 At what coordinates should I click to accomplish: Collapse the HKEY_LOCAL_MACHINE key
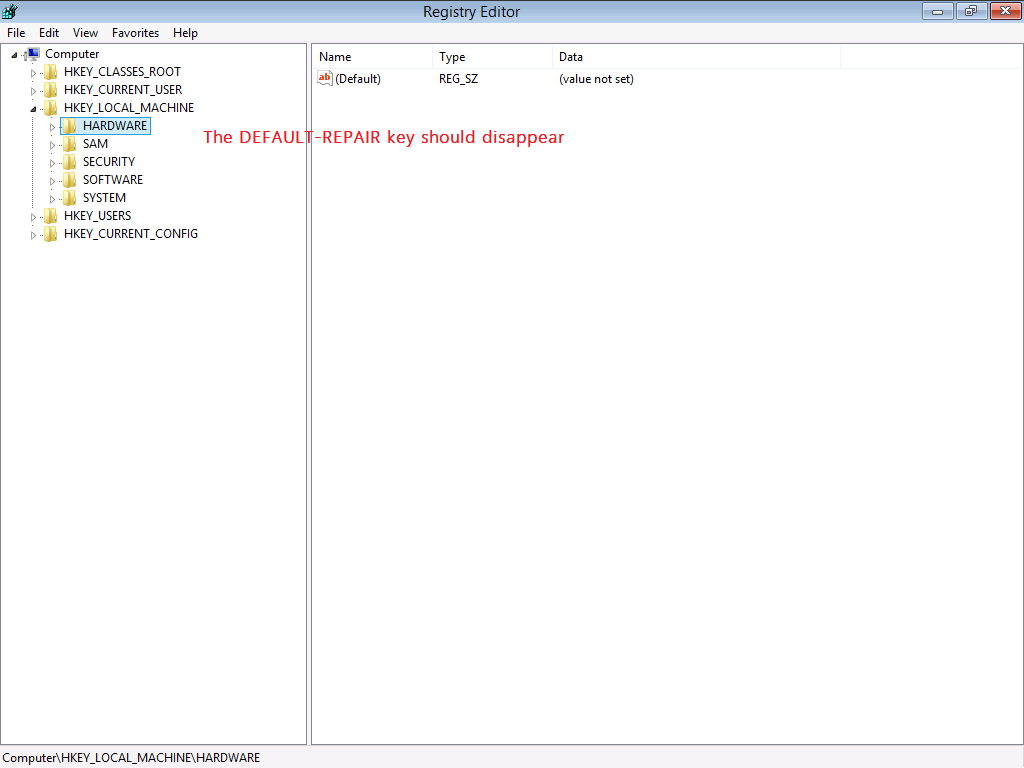[33, 108]
